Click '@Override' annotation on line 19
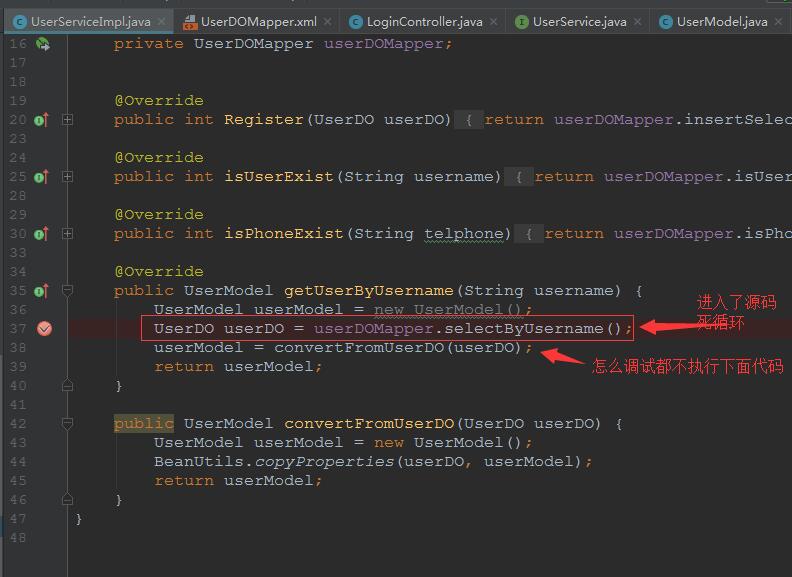 coord(159,101)
